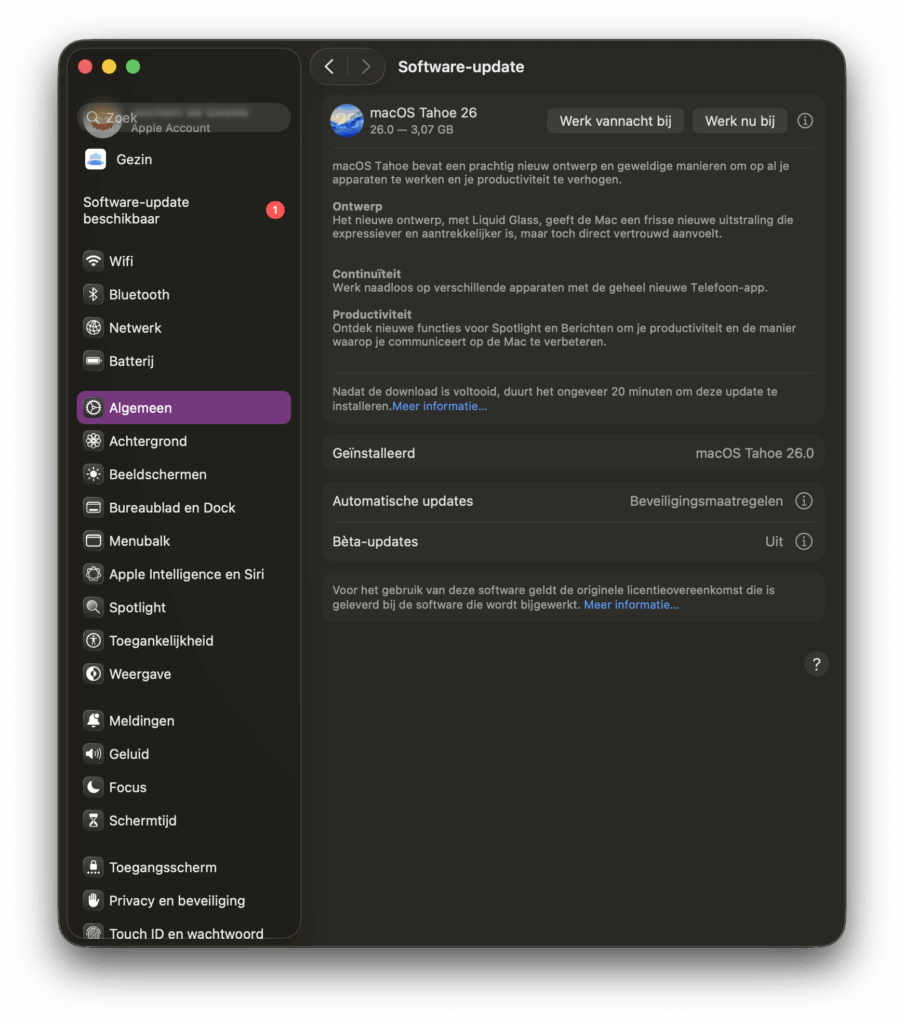Click the Spotlight magnifier icon
This screenshot has width=904, height=1024.
(x=93, y=607)
